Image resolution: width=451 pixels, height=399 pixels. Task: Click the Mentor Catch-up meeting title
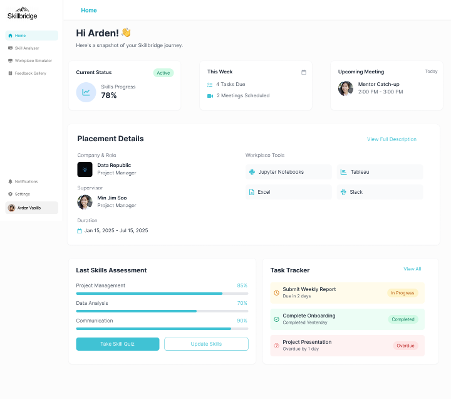pyautogui.click(x=379, y=84)
